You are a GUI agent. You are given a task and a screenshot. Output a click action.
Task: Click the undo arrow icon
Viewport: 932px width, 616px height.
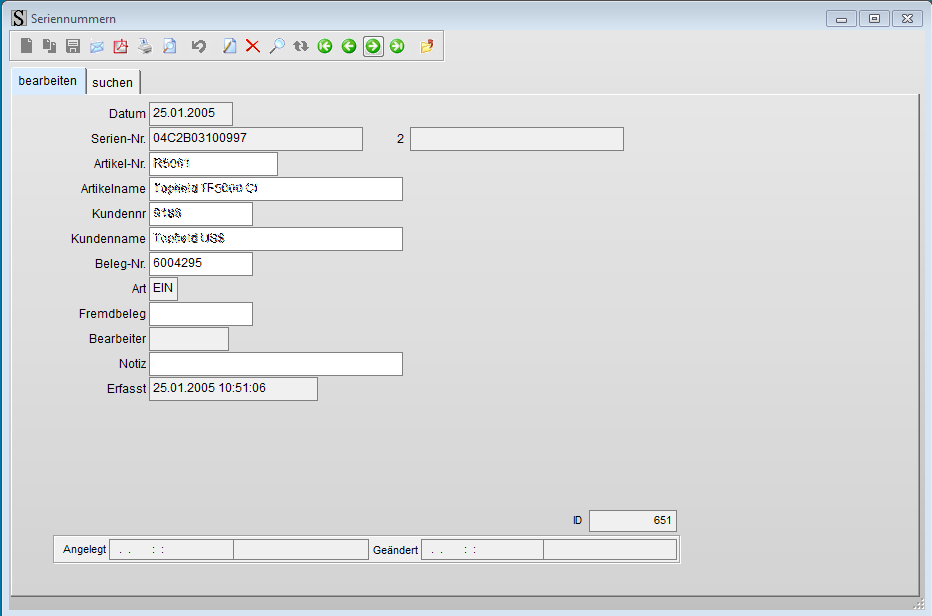[199, 46]
